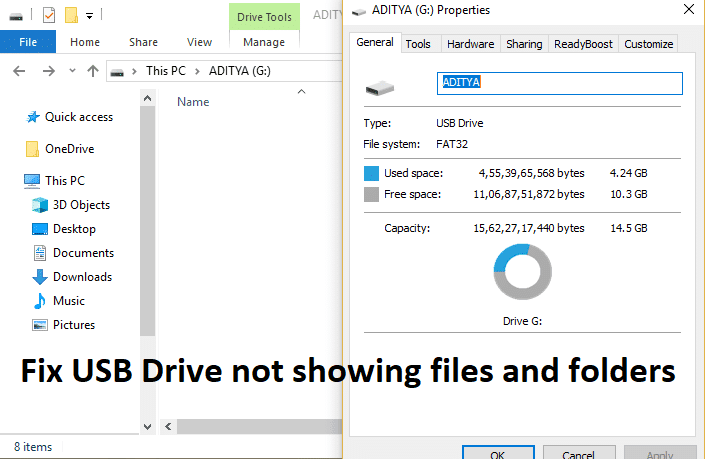Click the Name column header
Viewport: 705px width, 459px height.
pyautogui.click(x=193, y=102)
